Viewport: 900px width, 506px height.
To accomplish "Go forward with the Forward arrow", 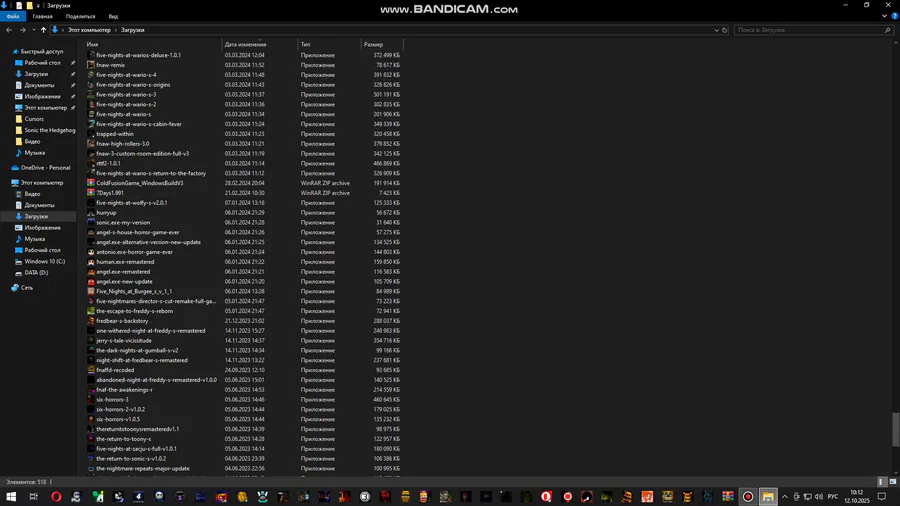I will [x=22, y=30].
